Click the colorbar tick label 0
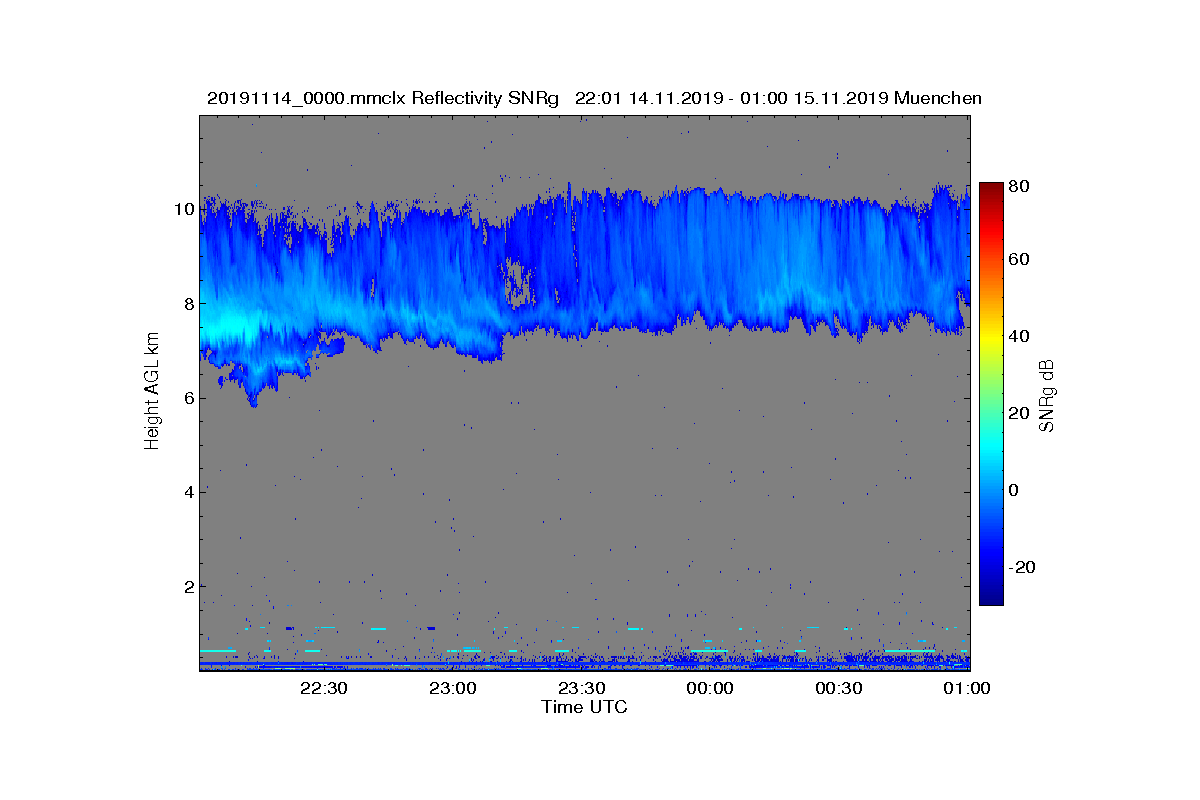1200x800 pixels. (1016, 490)
